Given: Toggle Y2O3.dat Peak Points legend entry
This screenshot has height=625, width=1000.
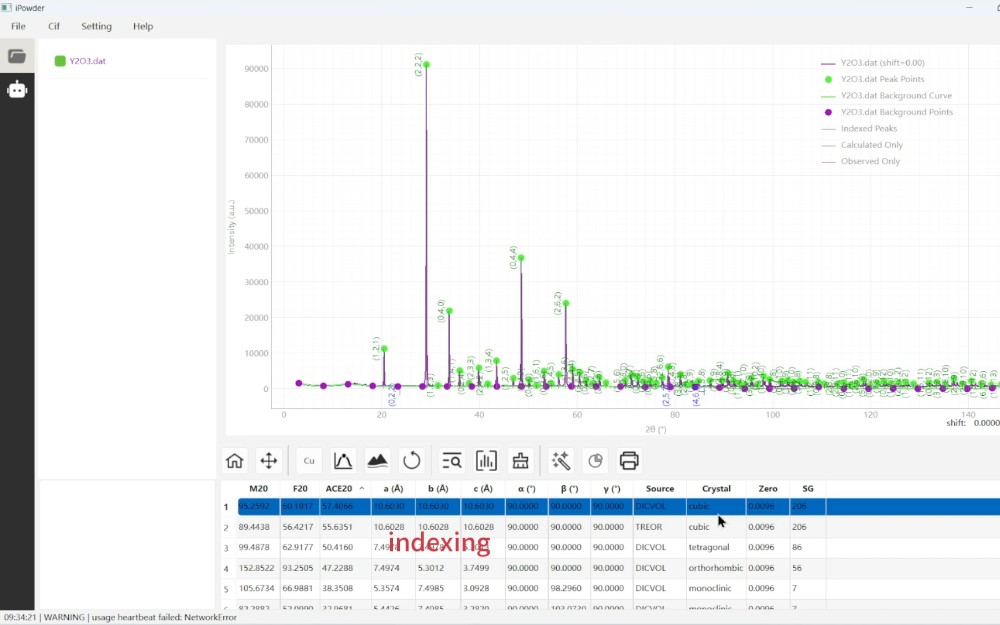Looking at the screenshot, I should [x=873, y=79].
